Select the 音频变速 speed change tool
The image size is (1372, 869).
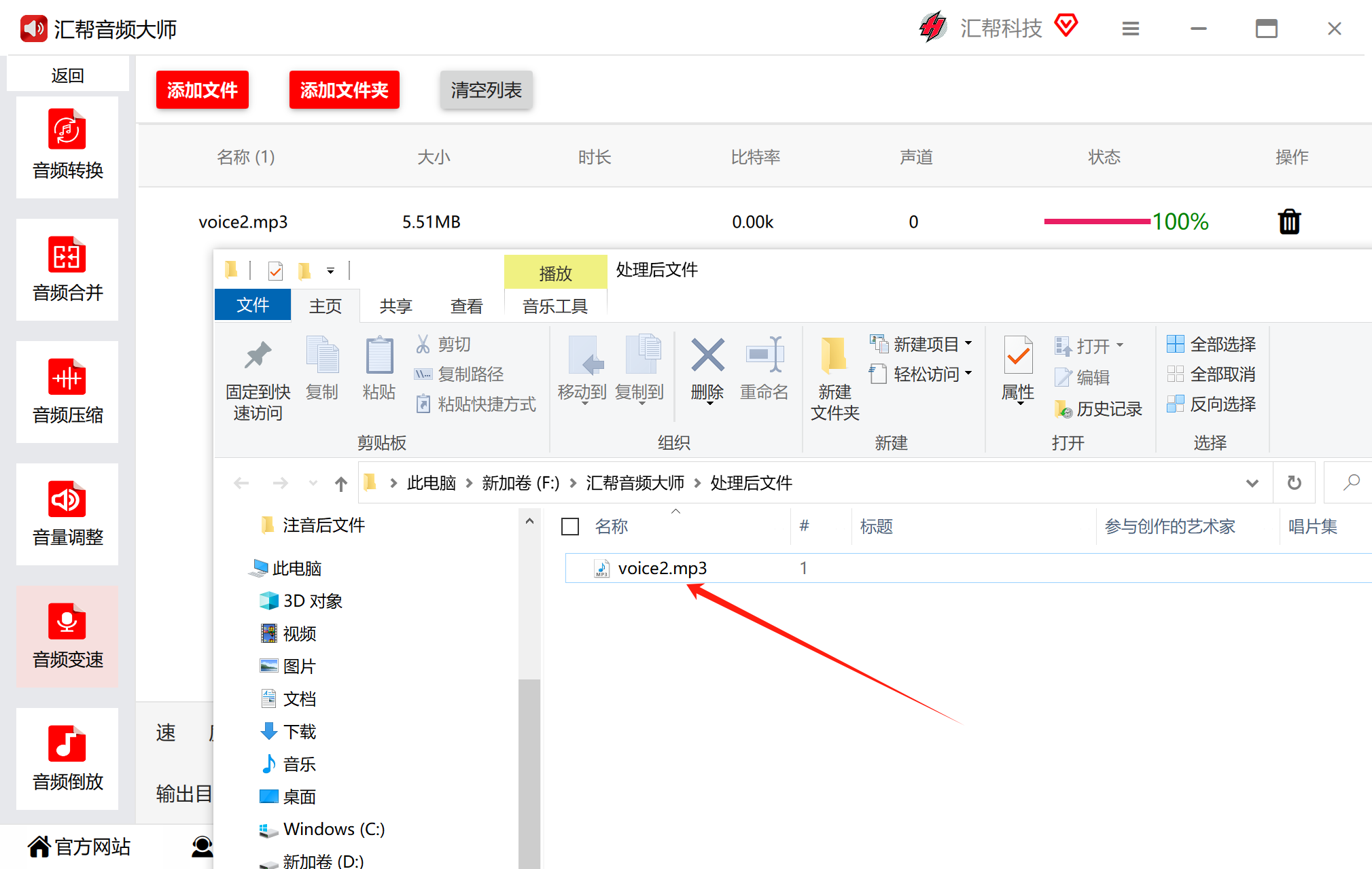tap(67, 636)
